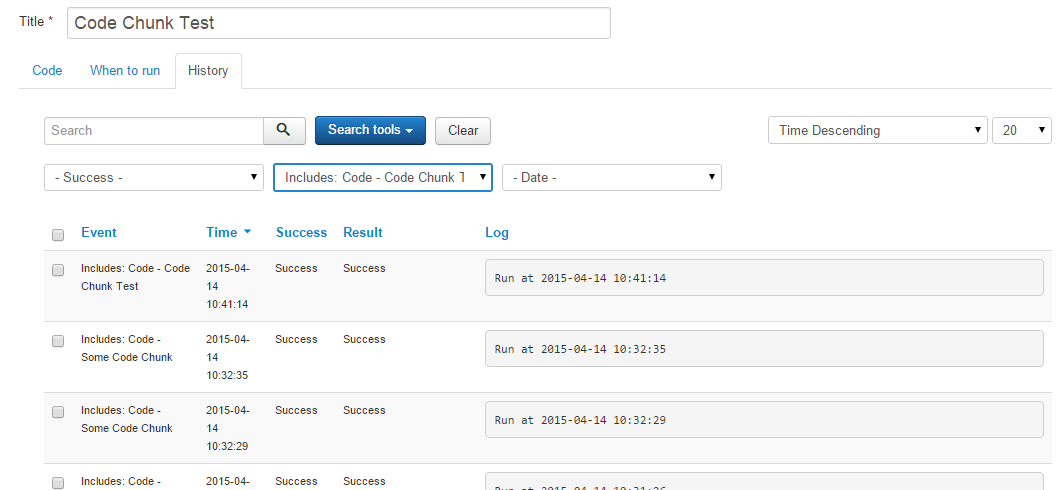Check the row for 10:41:14 event
The width and height of the screenshot is (1063, 490).
(x=58, y=270)
